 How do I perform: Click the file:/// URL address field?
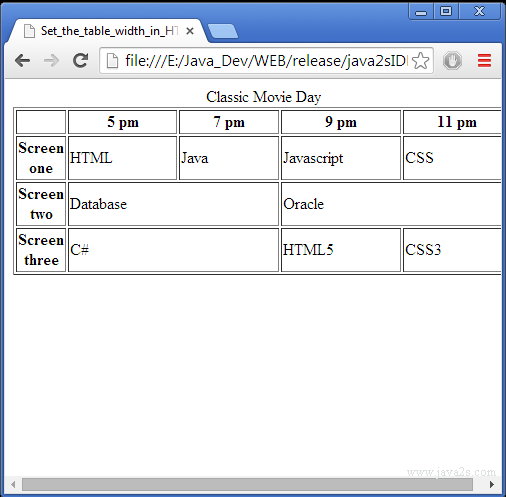[x=265, y=61]
